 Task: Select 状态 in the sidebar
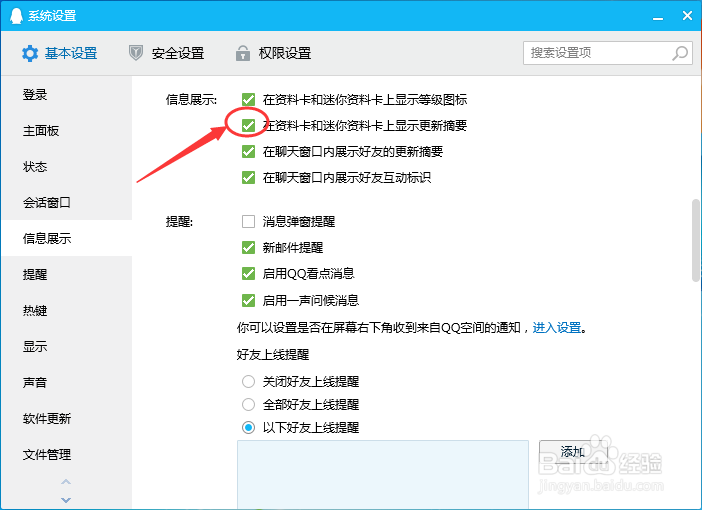point(67,167)
